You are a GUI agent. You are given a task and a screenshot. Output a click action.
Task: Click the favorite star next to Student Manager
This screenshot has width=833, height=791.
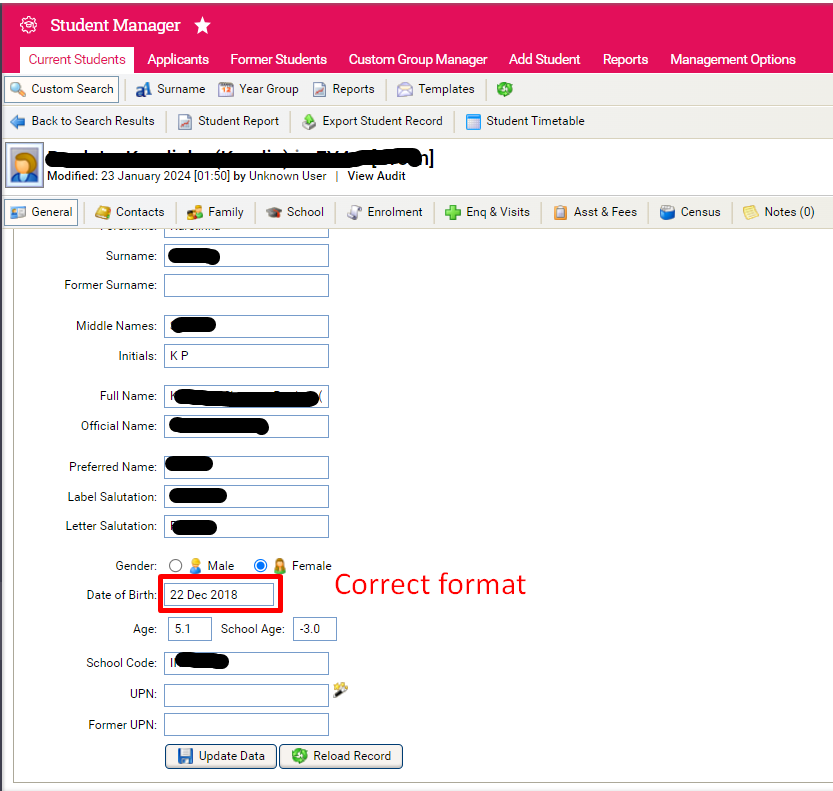[x=203, y=25]
